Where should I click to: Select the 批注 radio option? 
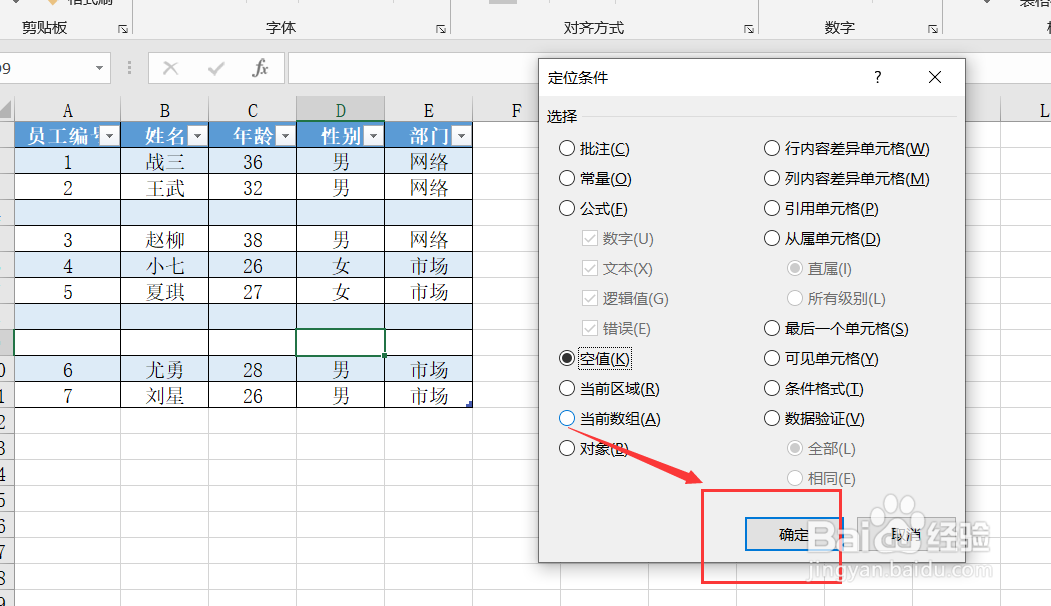[x=568, y=148]
